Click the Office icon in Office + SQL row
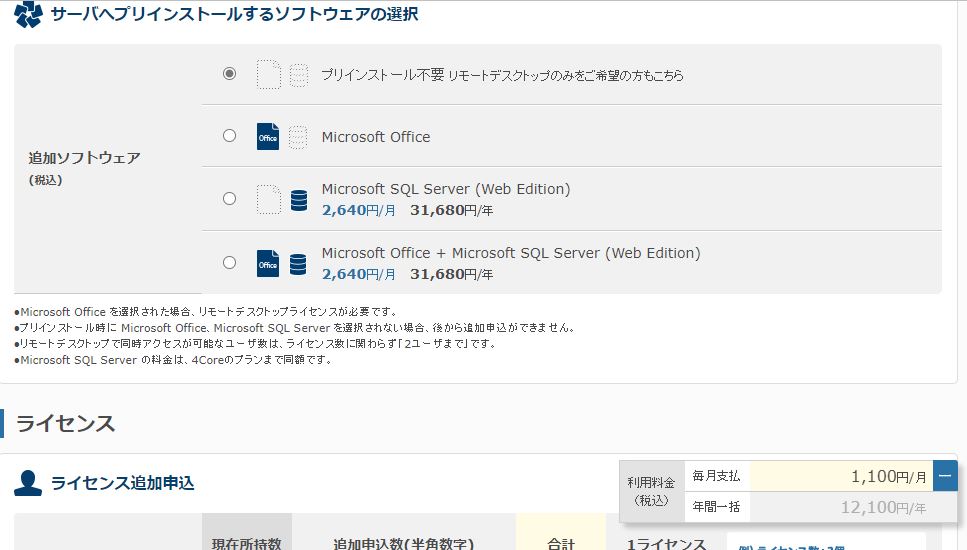The width and height of the screenshot is (967, 550). tap(268, 263)
